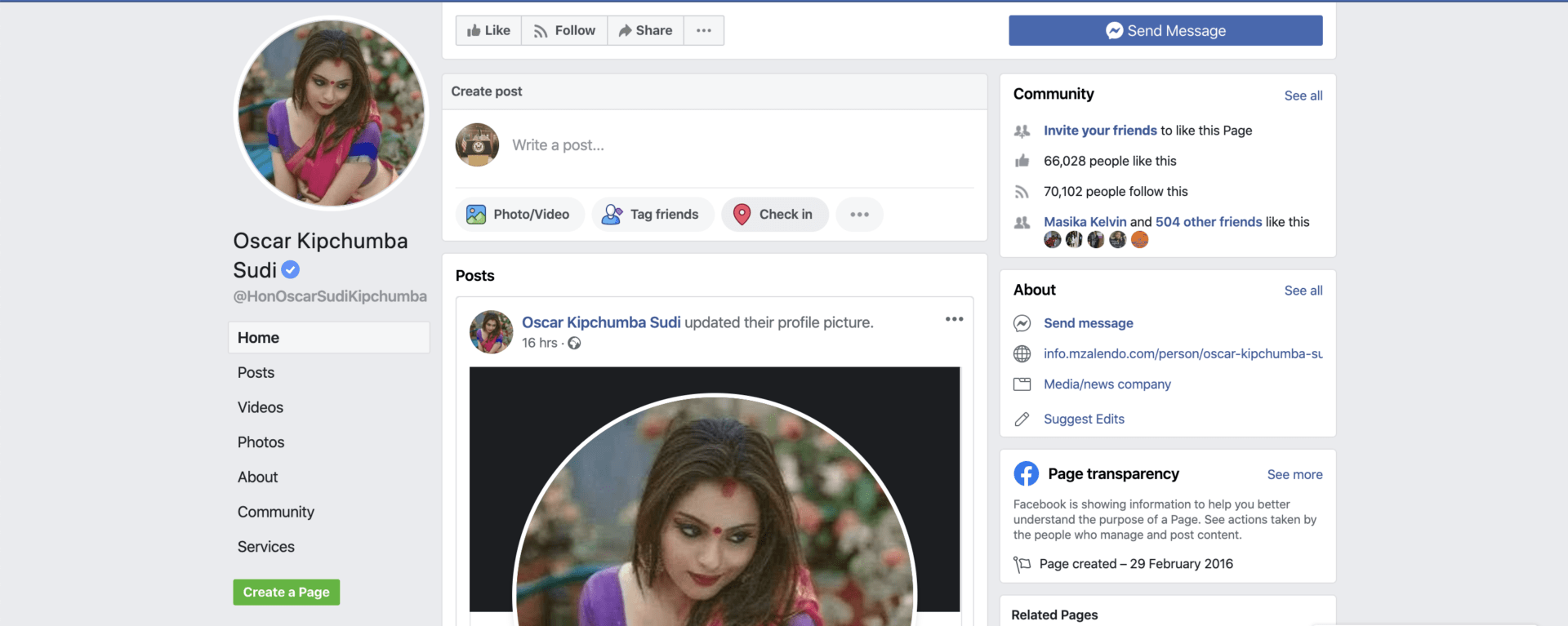Toggle Follow for this page
This screenshot has width=1568, height=626.
pos(564,31)
